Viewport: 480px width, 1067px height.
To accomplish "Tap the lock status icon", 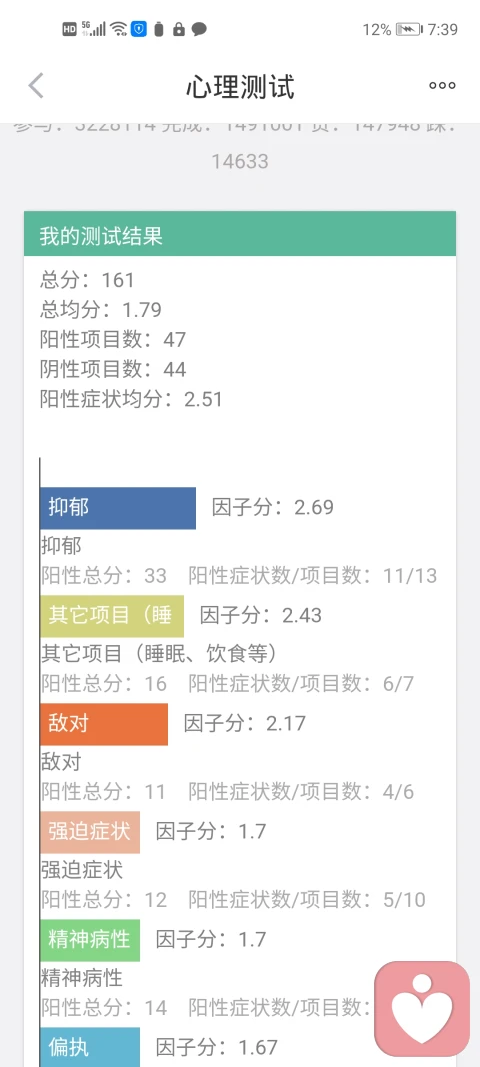I will point(179,29).
